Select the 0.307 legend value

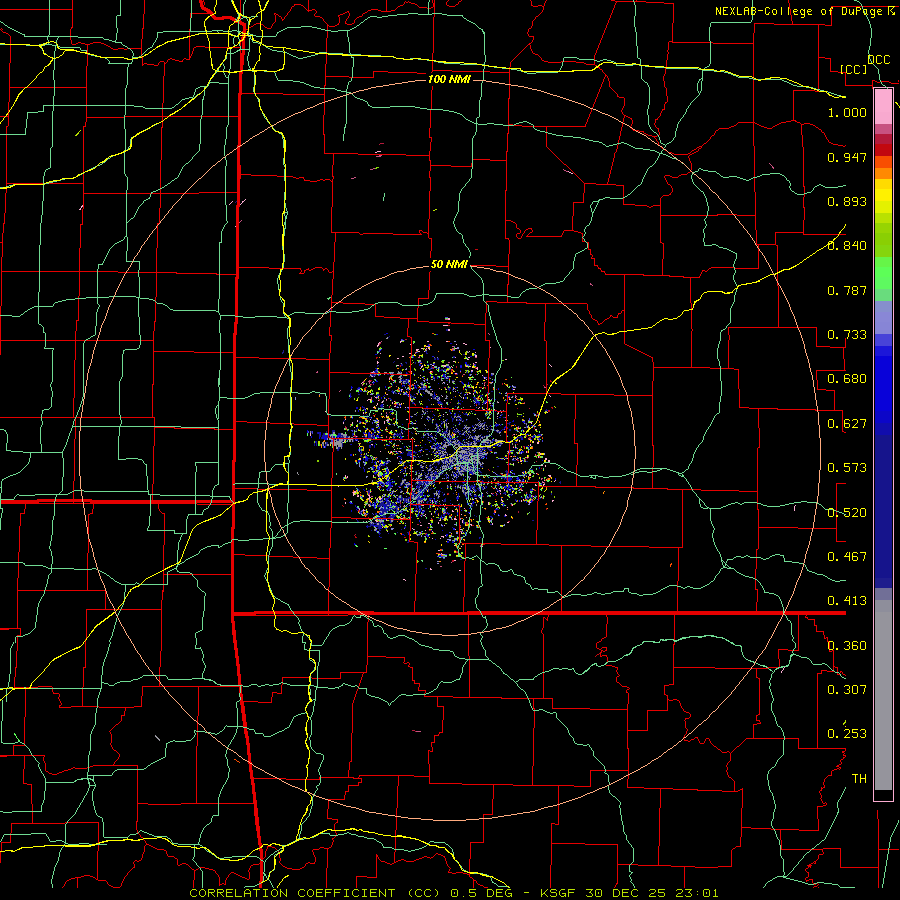(847, 690)
